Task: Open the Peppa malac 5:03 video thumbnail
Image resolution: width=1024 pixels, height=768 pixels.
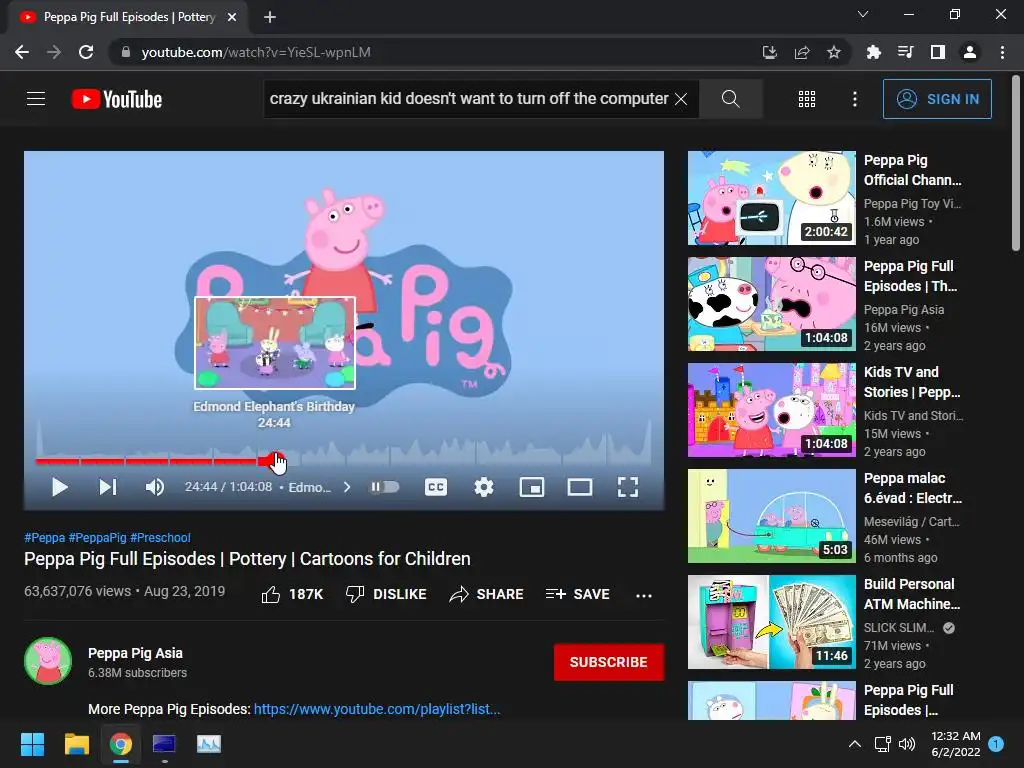Action: point(771,516)
